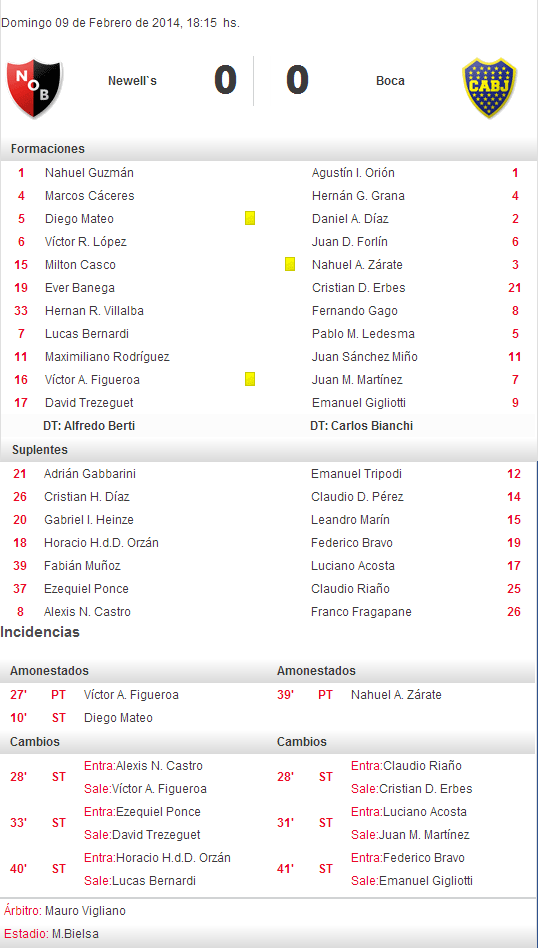Click goalkeeper Nahuel Guzmán's name

click(89, 173)
